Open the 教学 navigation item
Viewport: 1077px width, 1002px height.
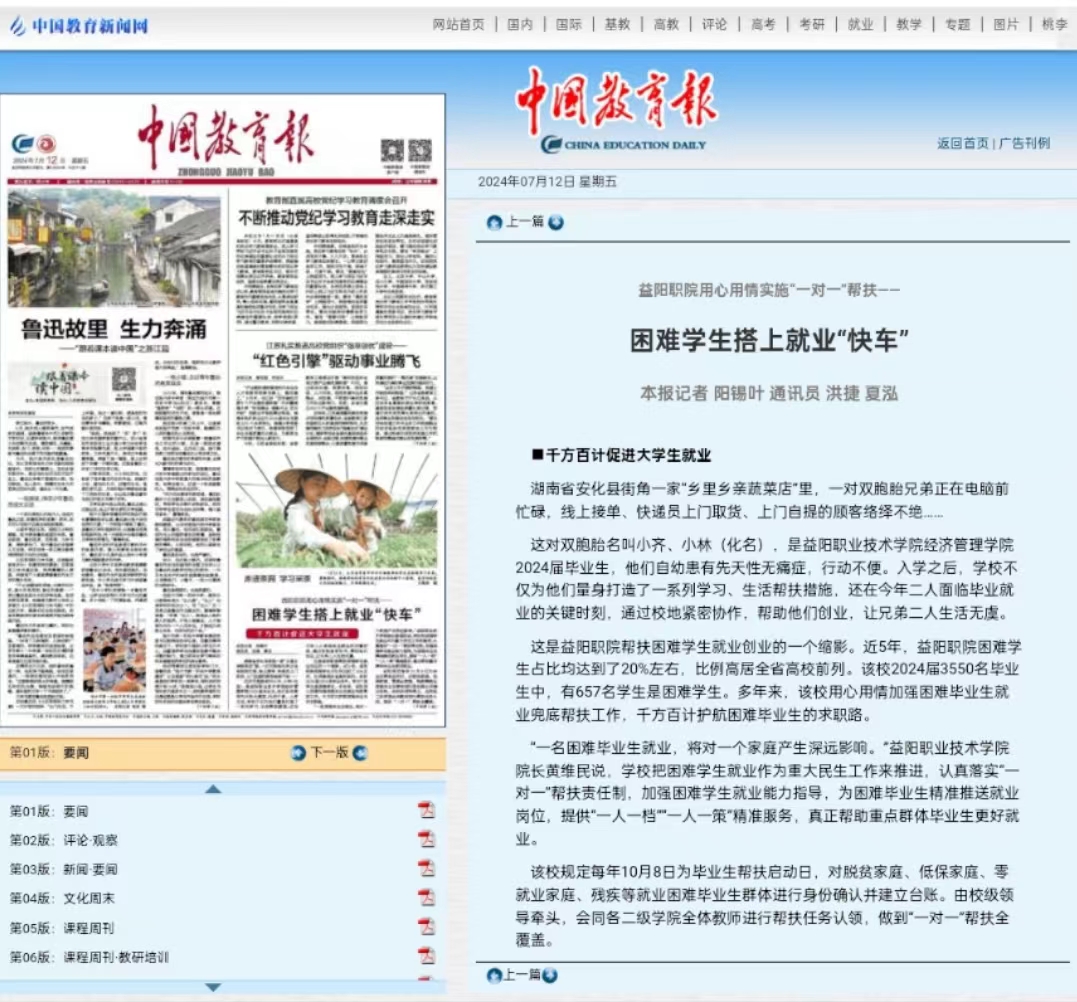(909, 25)
